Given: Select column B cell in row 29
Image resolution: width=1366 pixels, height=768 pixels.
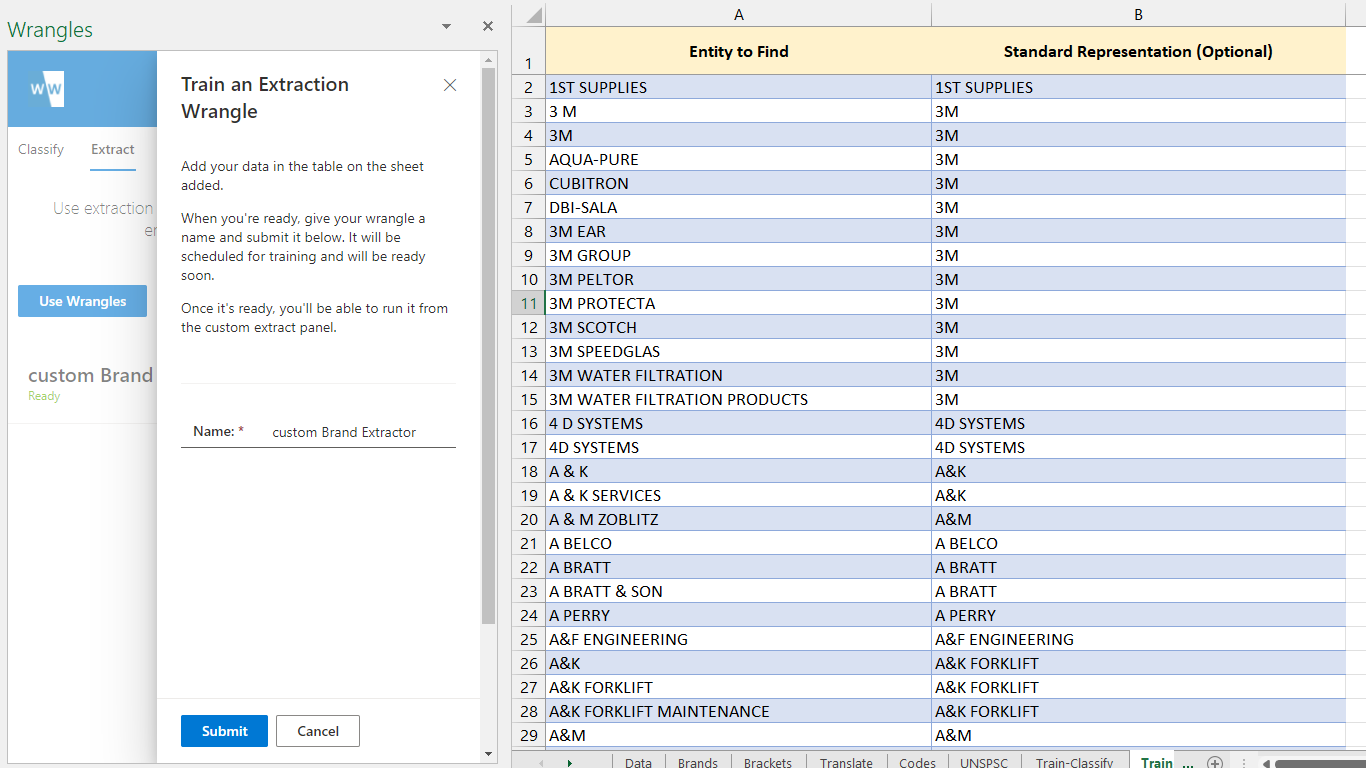Looking at the screenshot, I should [1138, 735].
